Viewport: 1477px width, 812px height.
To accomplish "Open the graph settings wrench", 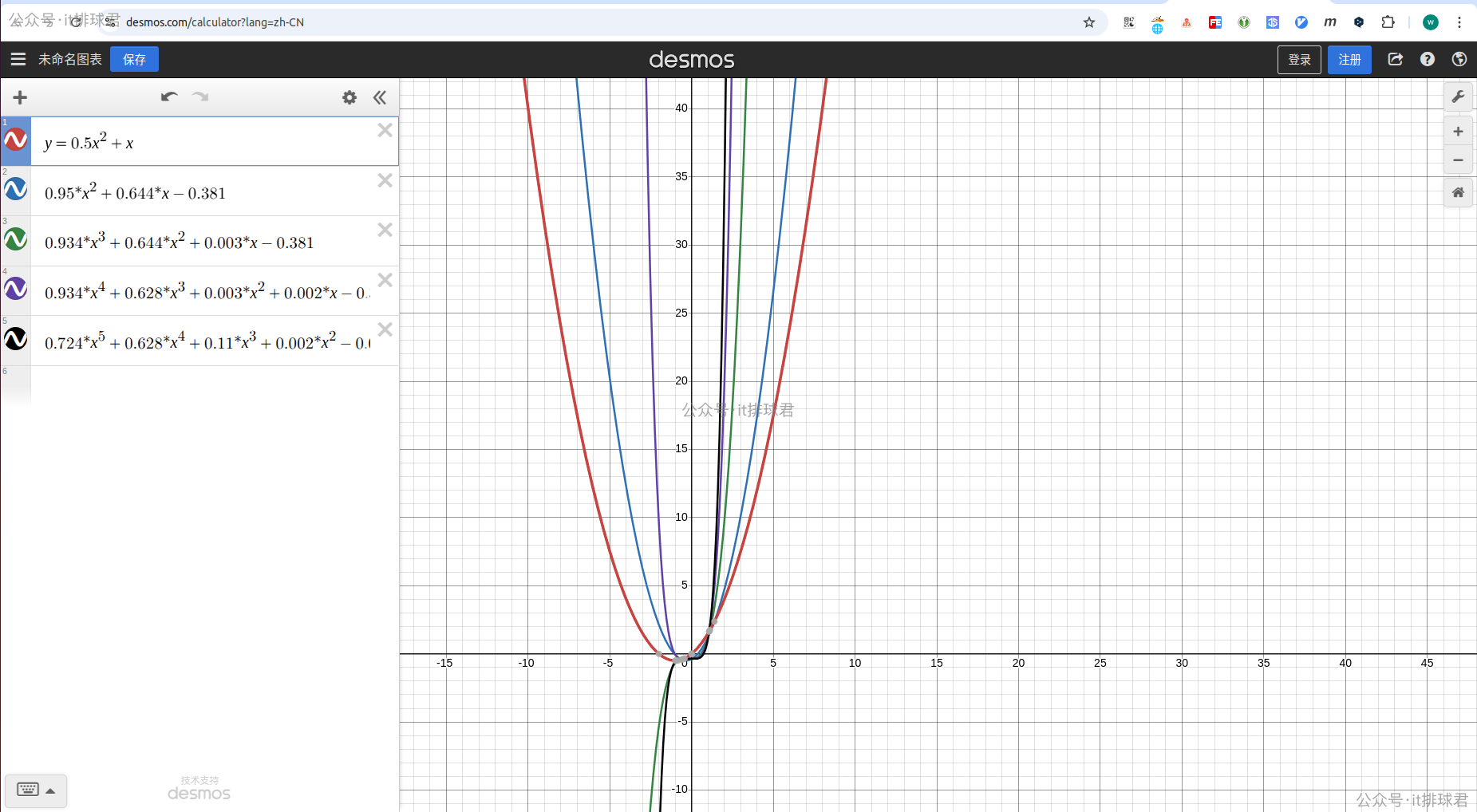I will tap(1458, 97).
